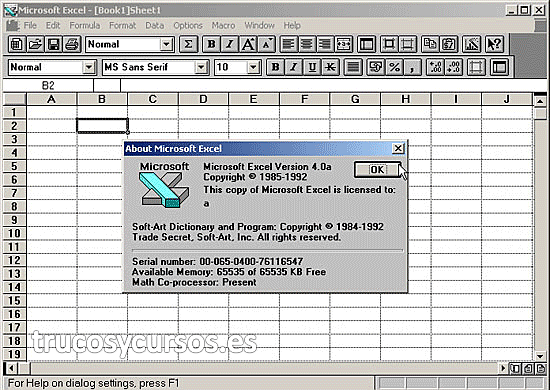Select column A header
Image resolution: width=551 pixels, height=390 pixels.
(x=51, y=99)
